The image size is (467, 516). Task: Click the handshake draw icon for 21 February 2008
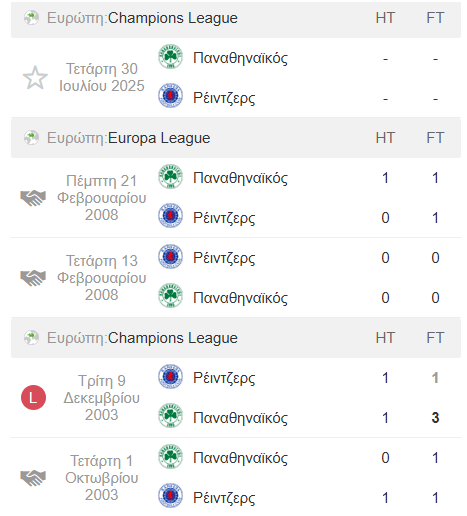click(33, 198)
